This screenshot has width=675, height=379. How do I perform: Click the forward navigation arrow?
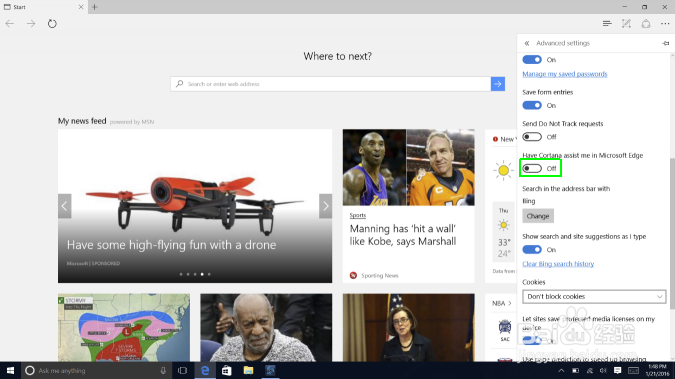tap(31, 24)
